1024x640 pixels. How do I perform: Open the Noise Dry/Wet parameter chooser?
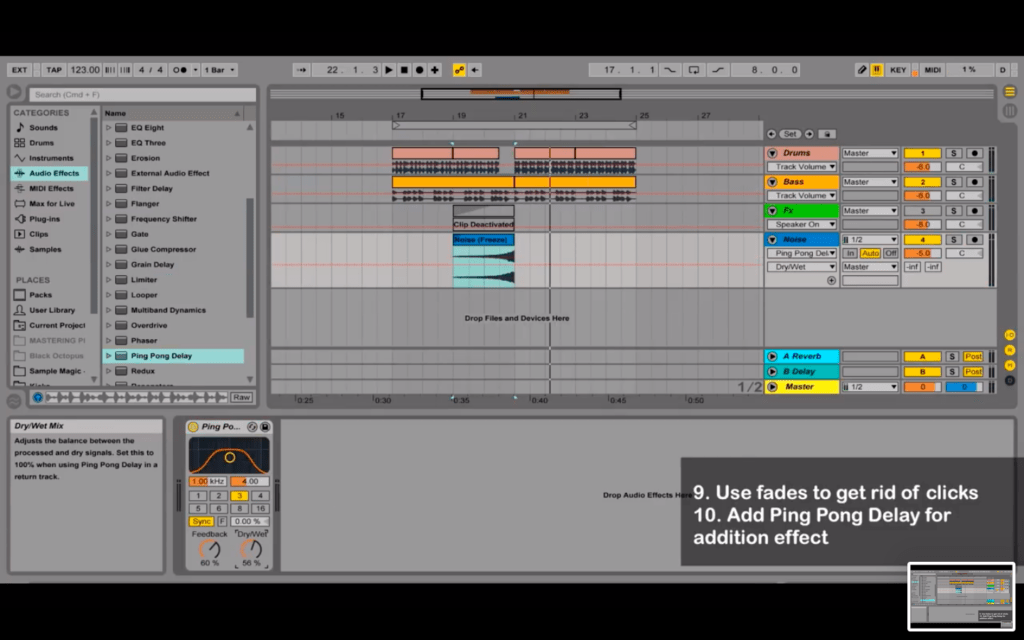click(802, 266)
